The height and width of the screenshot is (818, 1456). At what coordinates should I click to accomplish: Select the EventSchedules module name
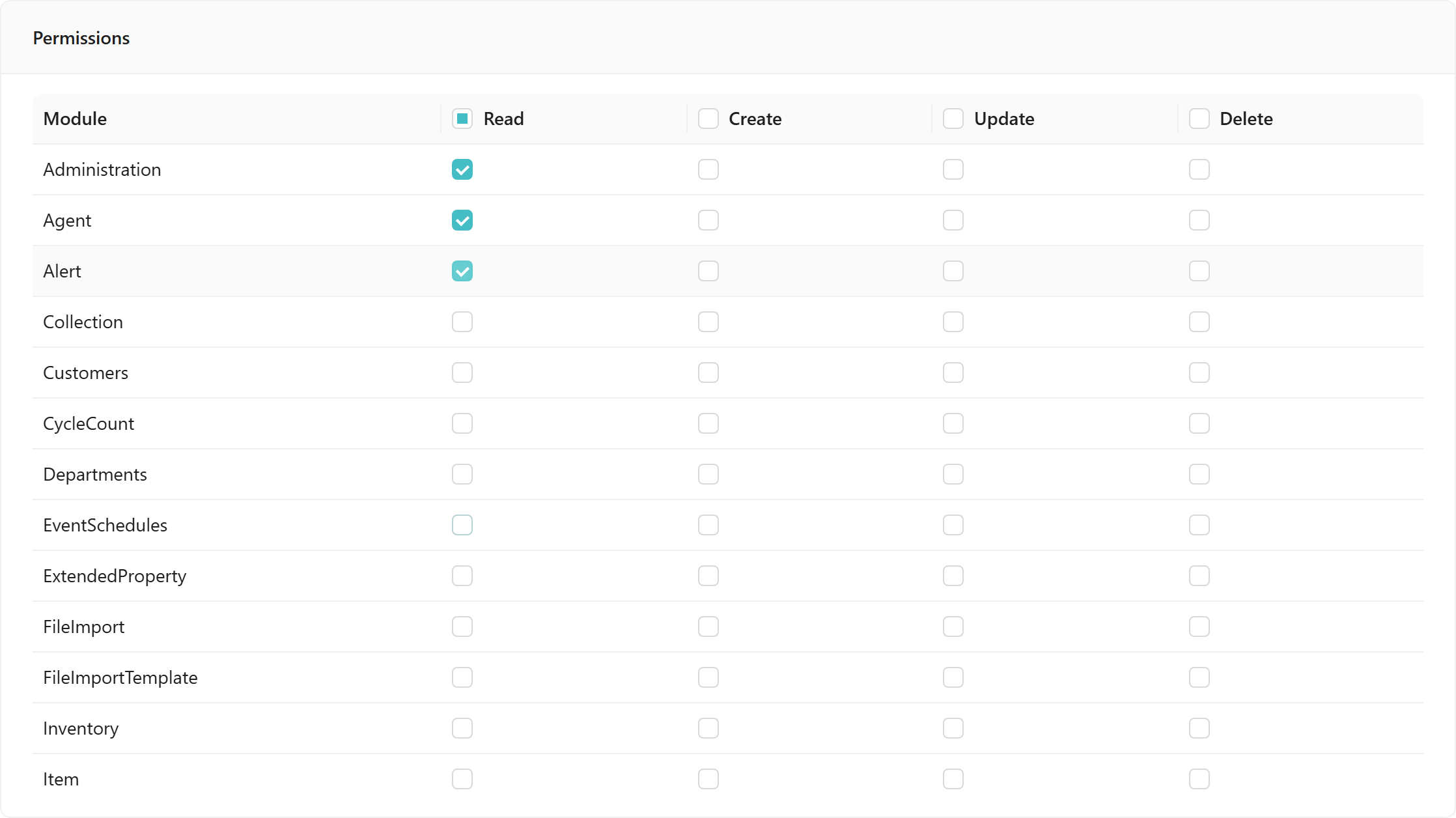click(x=105, y=525)
